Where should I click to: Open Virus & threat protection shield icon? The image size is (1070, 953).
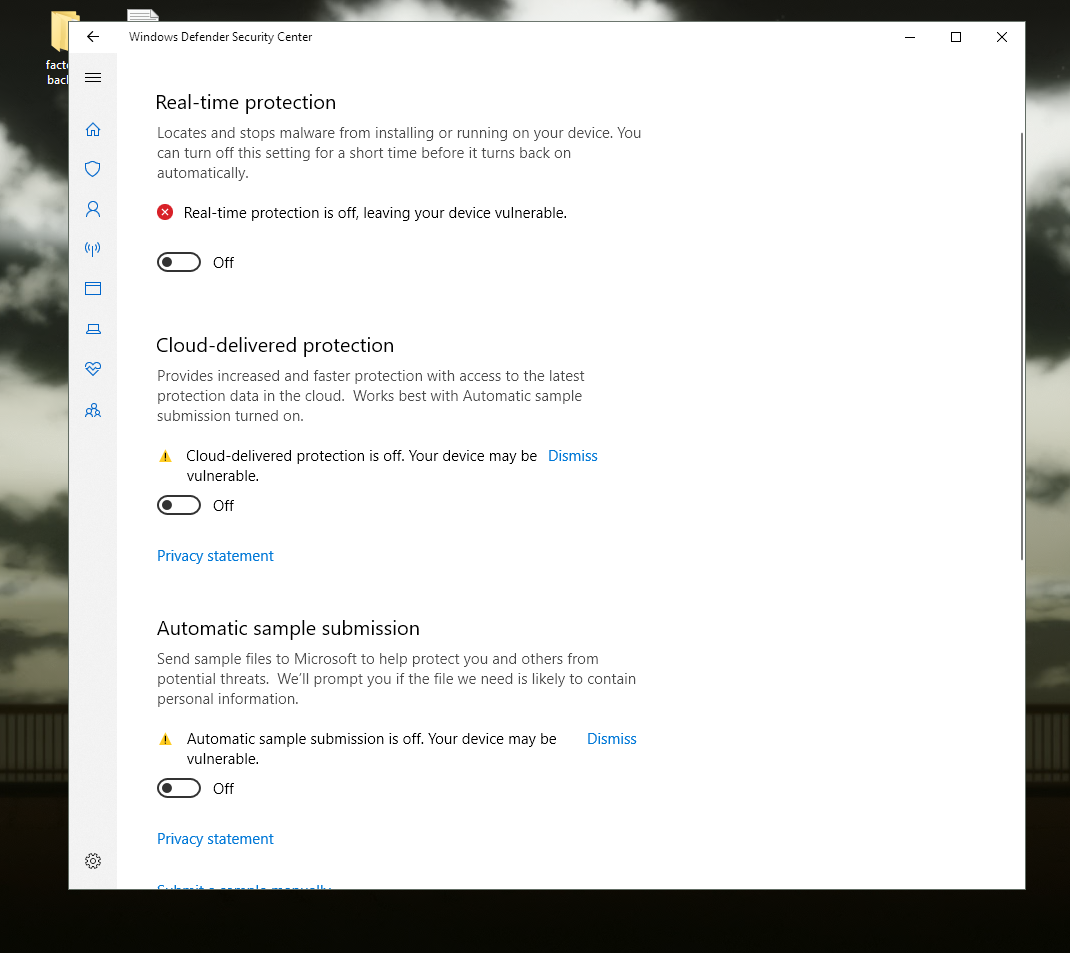point(93,169)
